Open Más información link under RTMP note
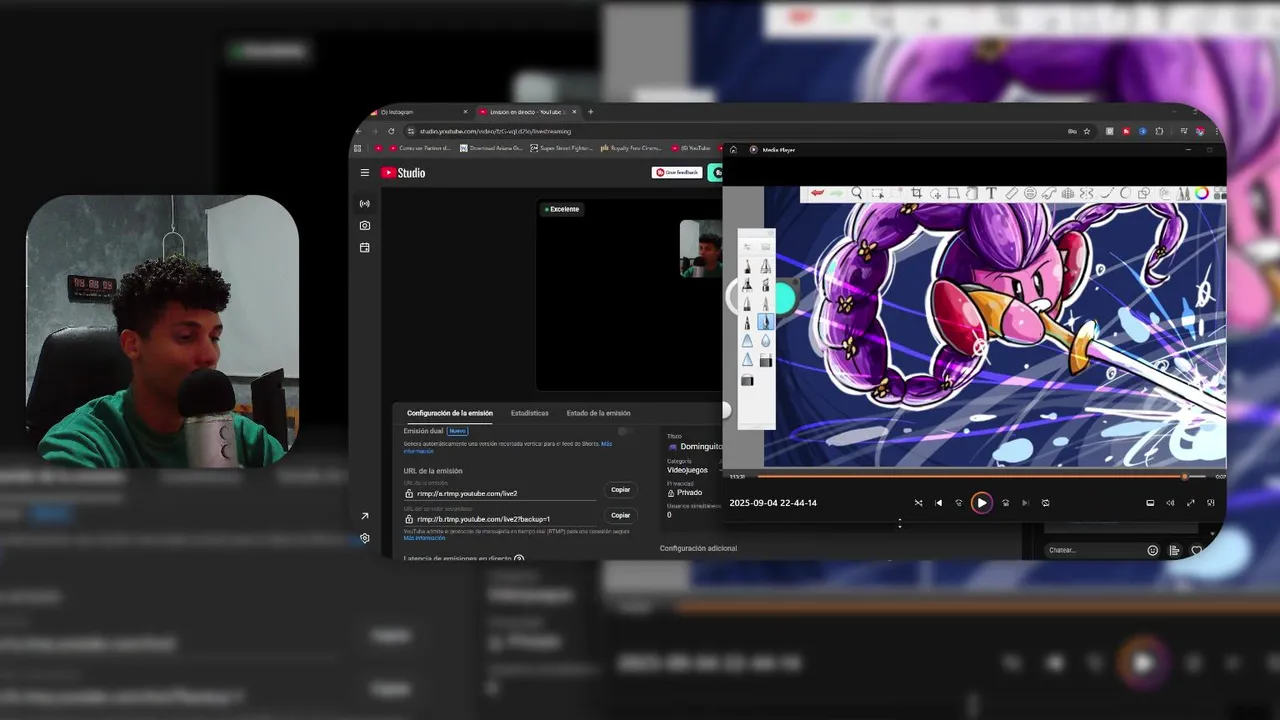This screenshot has height=720, width=1280. (425, 538)
